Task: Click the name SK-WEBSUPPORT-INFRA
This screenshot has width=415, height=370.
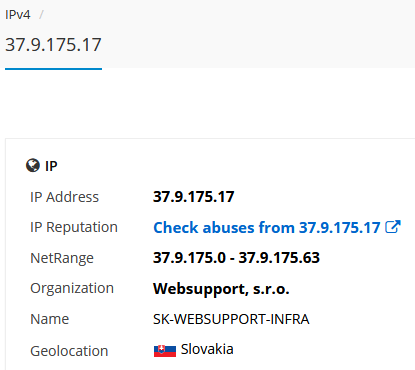Action: pyautogui.click(x=231, y=319)
